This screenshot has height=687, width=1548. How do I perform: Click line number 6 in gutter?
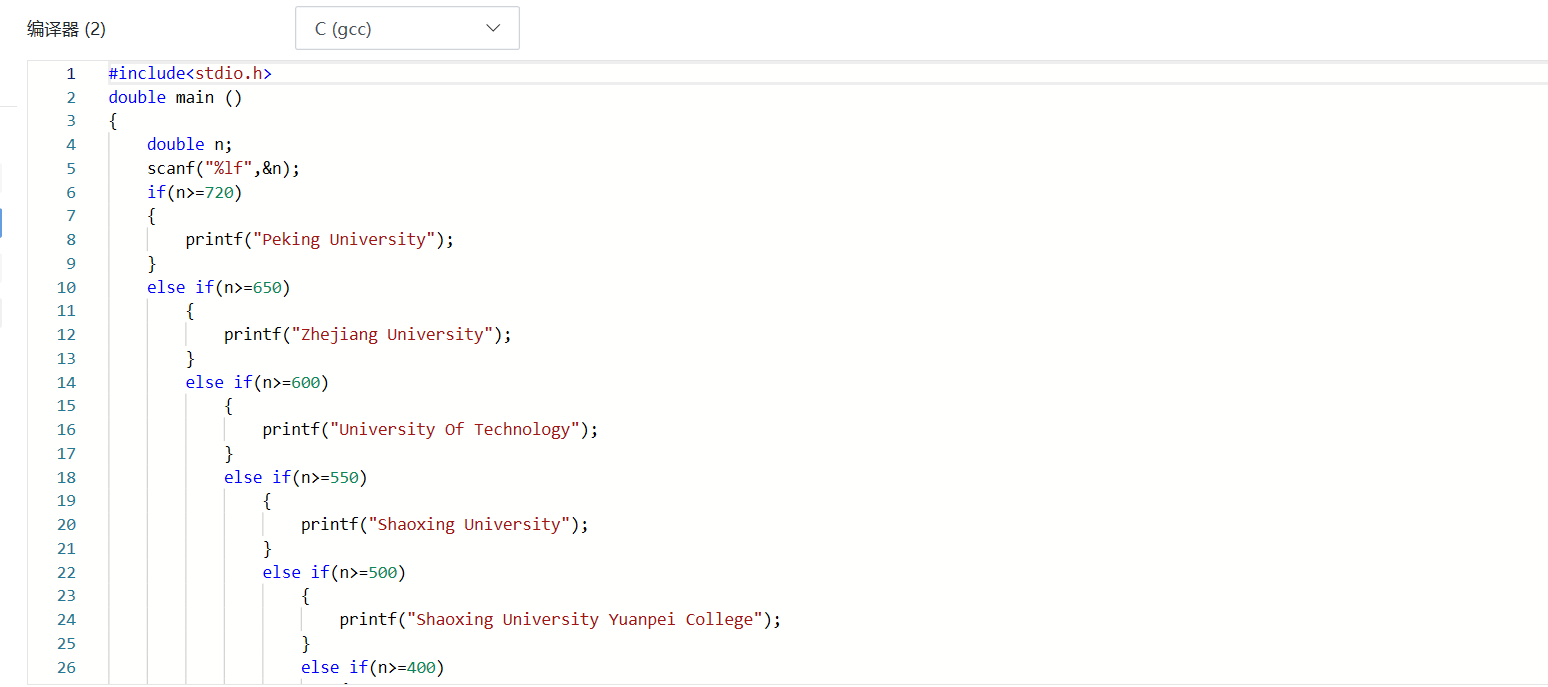point(71,192)
